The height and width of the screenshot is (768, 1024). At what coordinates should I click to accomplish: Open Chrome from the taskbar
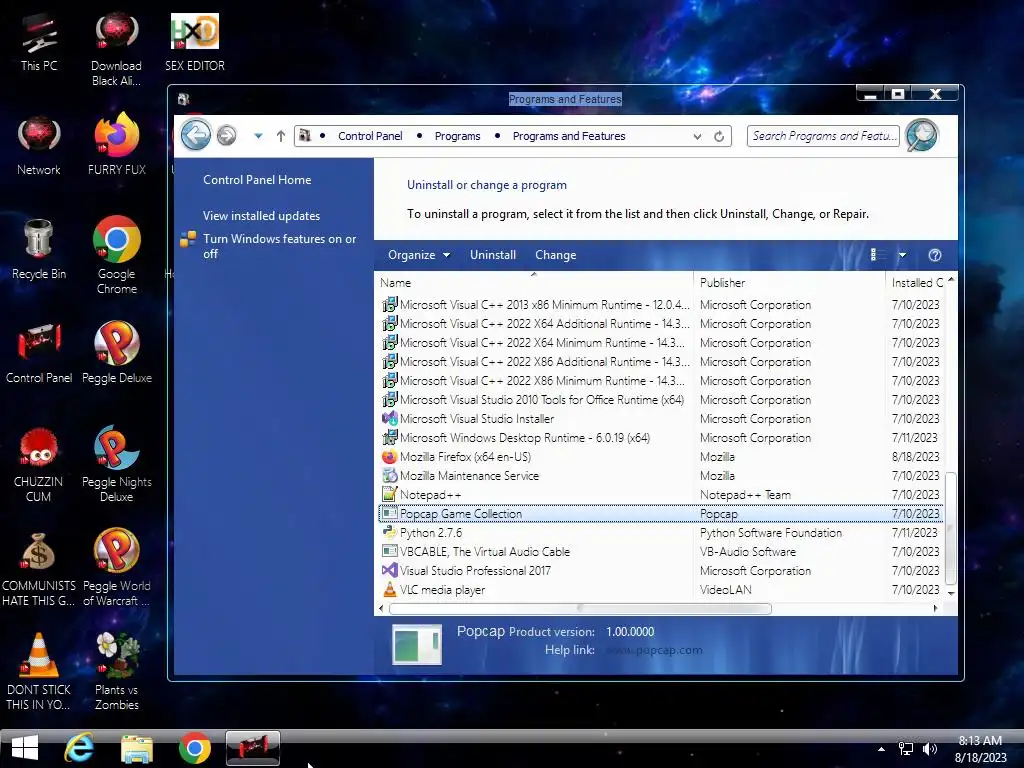tap(195, 748)
